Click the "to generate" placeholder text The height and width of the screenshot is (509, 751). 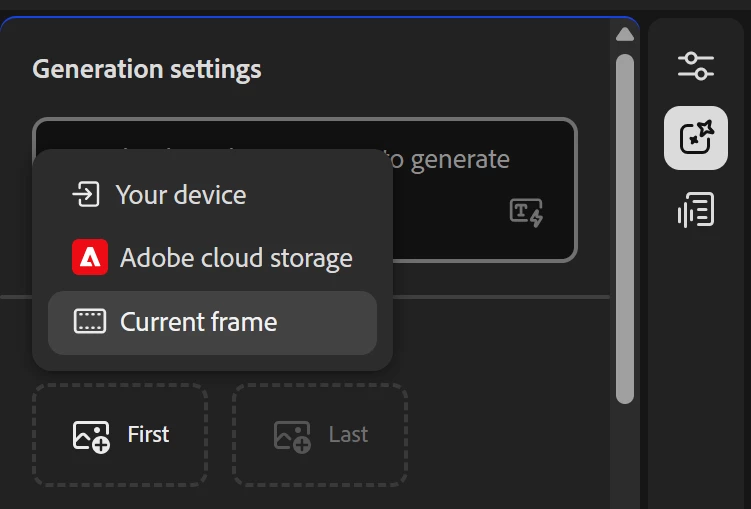click(446, 159)
